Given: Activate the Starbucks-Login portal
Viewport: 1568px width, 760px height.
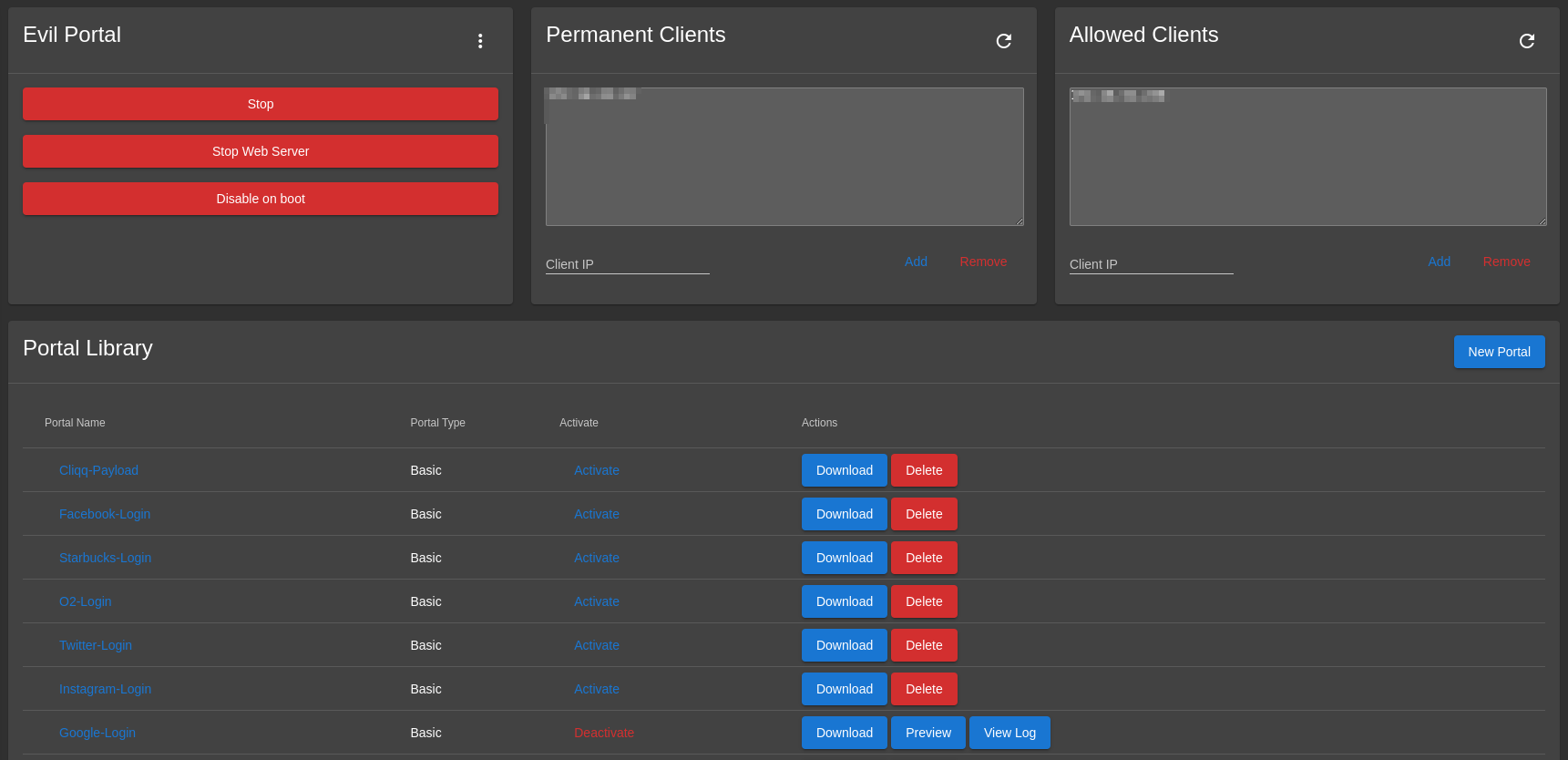Looking at the screenshot, I should [x=596, y=558].
